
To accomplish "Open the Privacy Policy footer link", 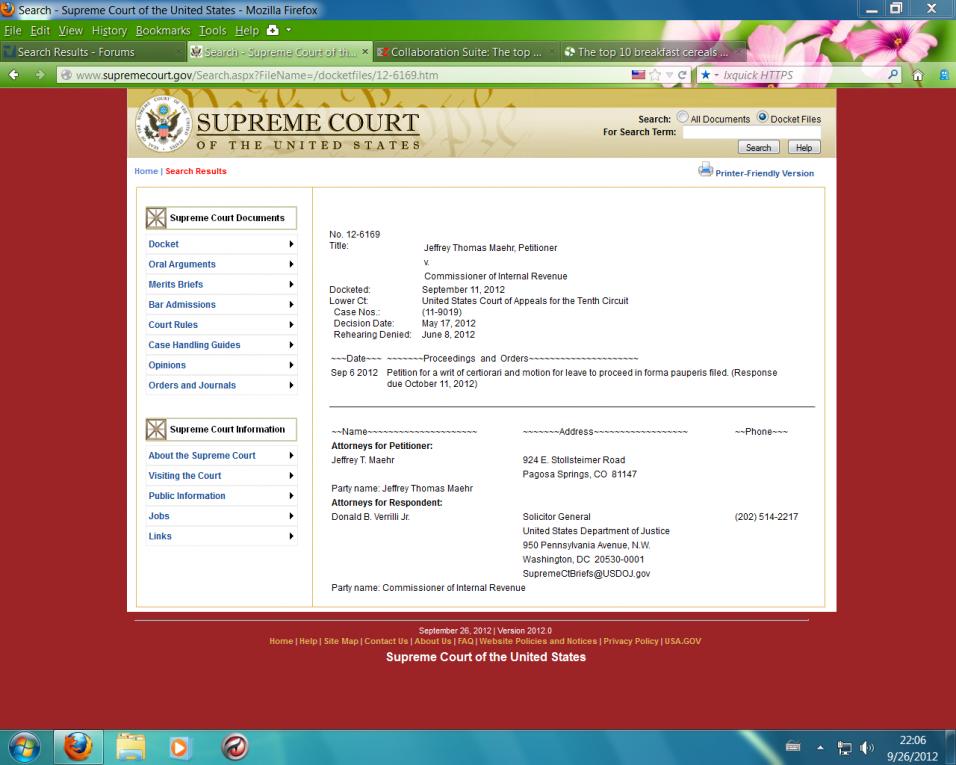I will click(x=629, y=641).
